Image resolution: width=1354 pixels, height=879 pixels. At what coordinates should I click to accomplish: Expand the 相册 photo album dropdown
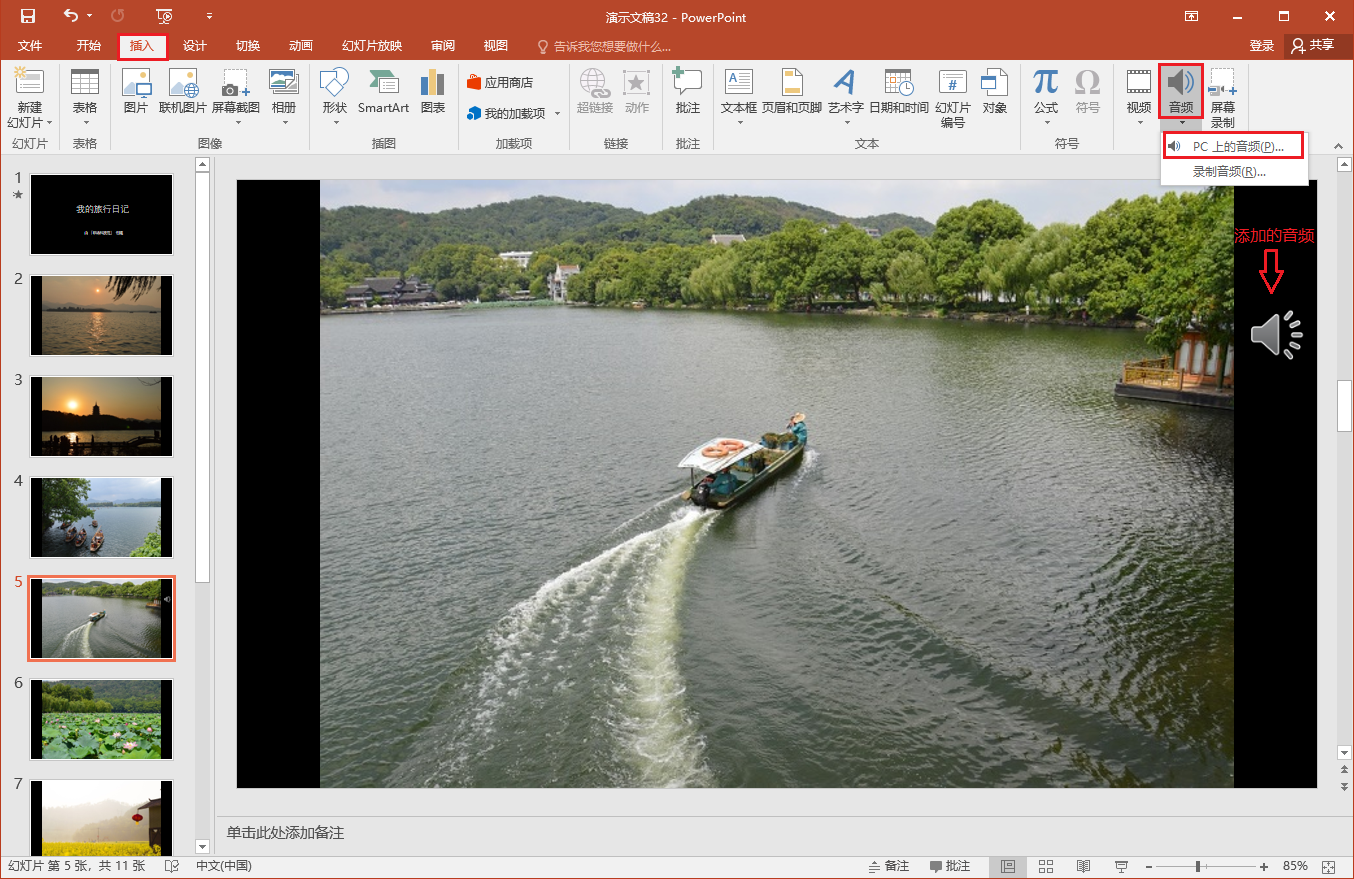284,123
